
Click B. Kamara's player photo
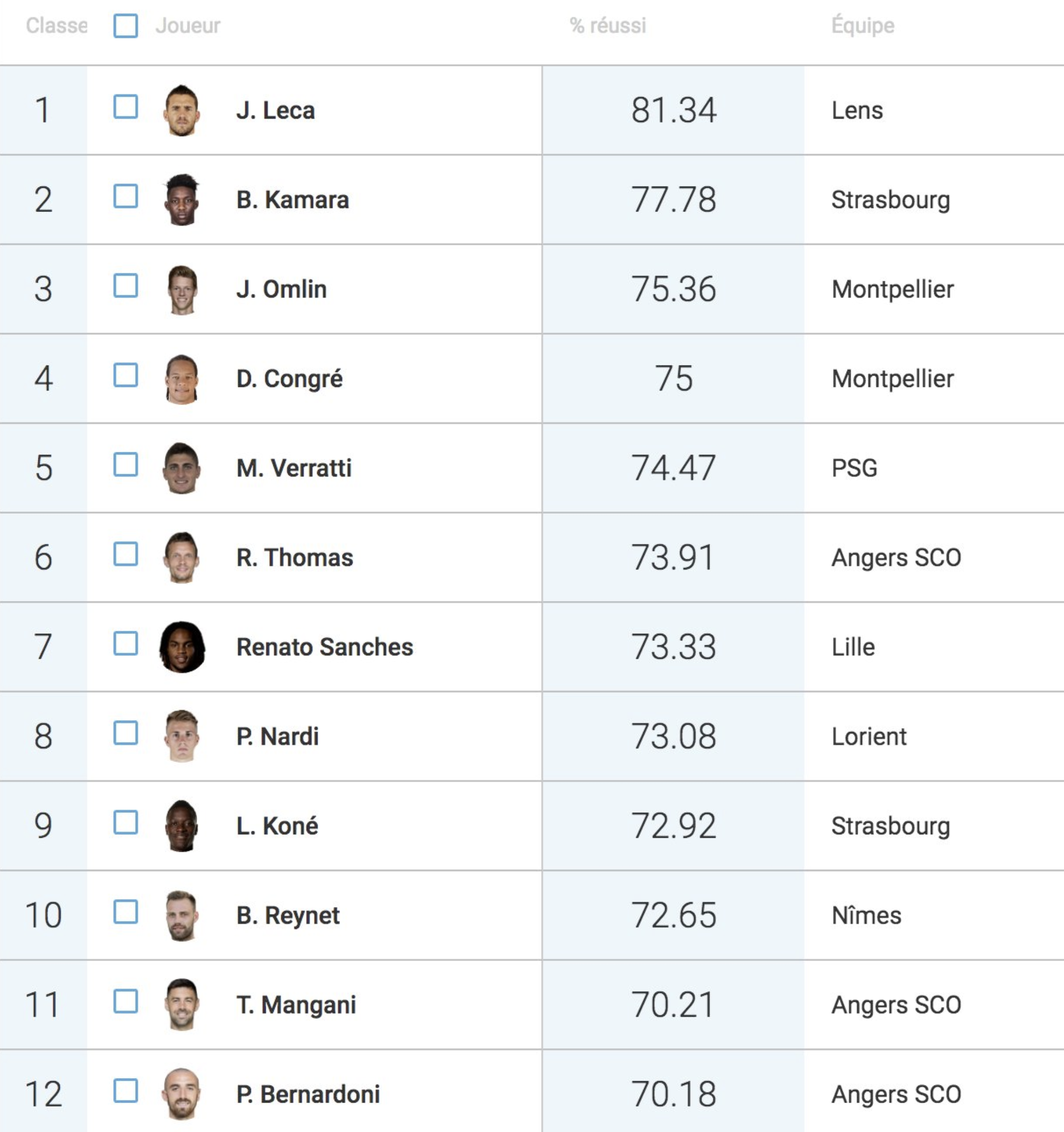(181, 200)
